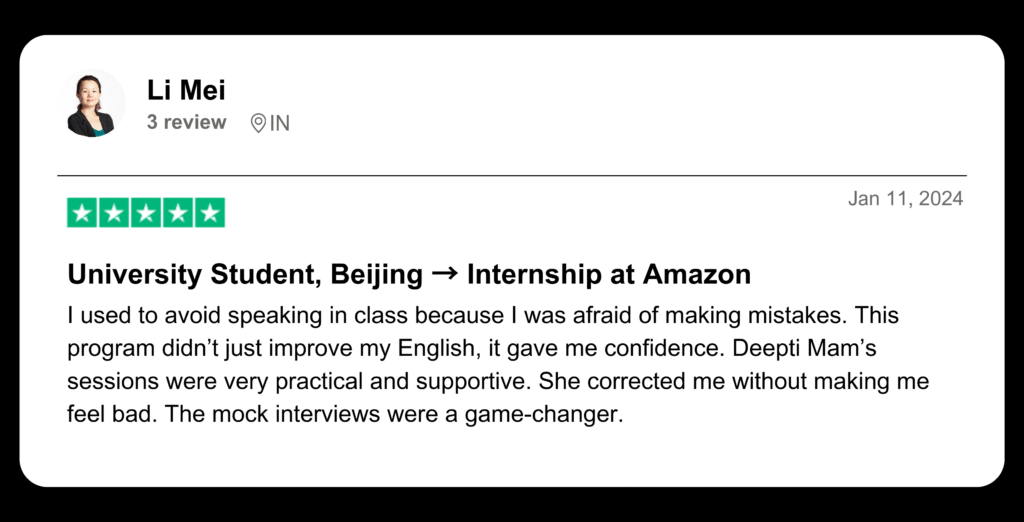Select the first green star
The width and height of the screenshot is (1024, 522).
click(82, 213)
